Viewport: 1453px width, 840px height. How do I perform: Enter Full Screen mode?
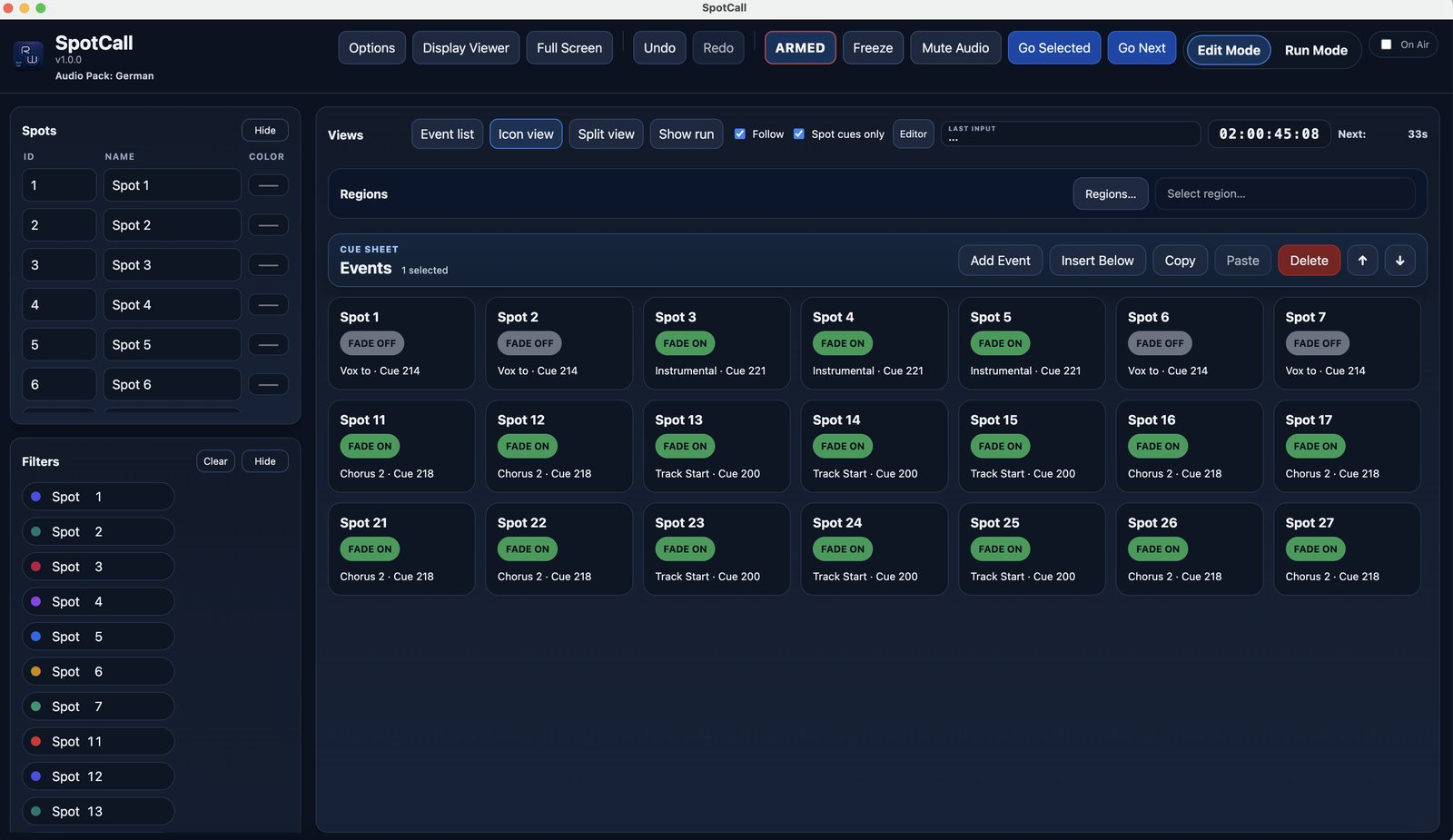click(x=569, y=48)
